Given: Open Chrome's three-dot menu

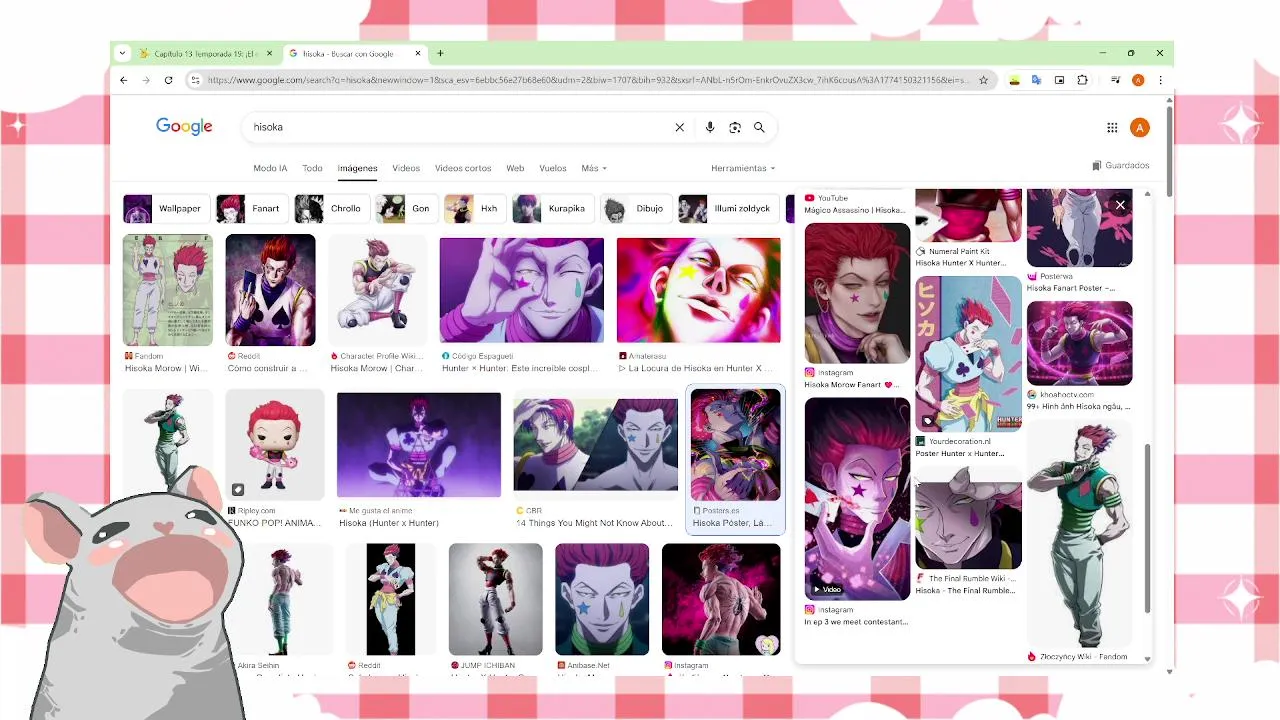Looking at the screenshot, I should click(x=1160, y=80).
